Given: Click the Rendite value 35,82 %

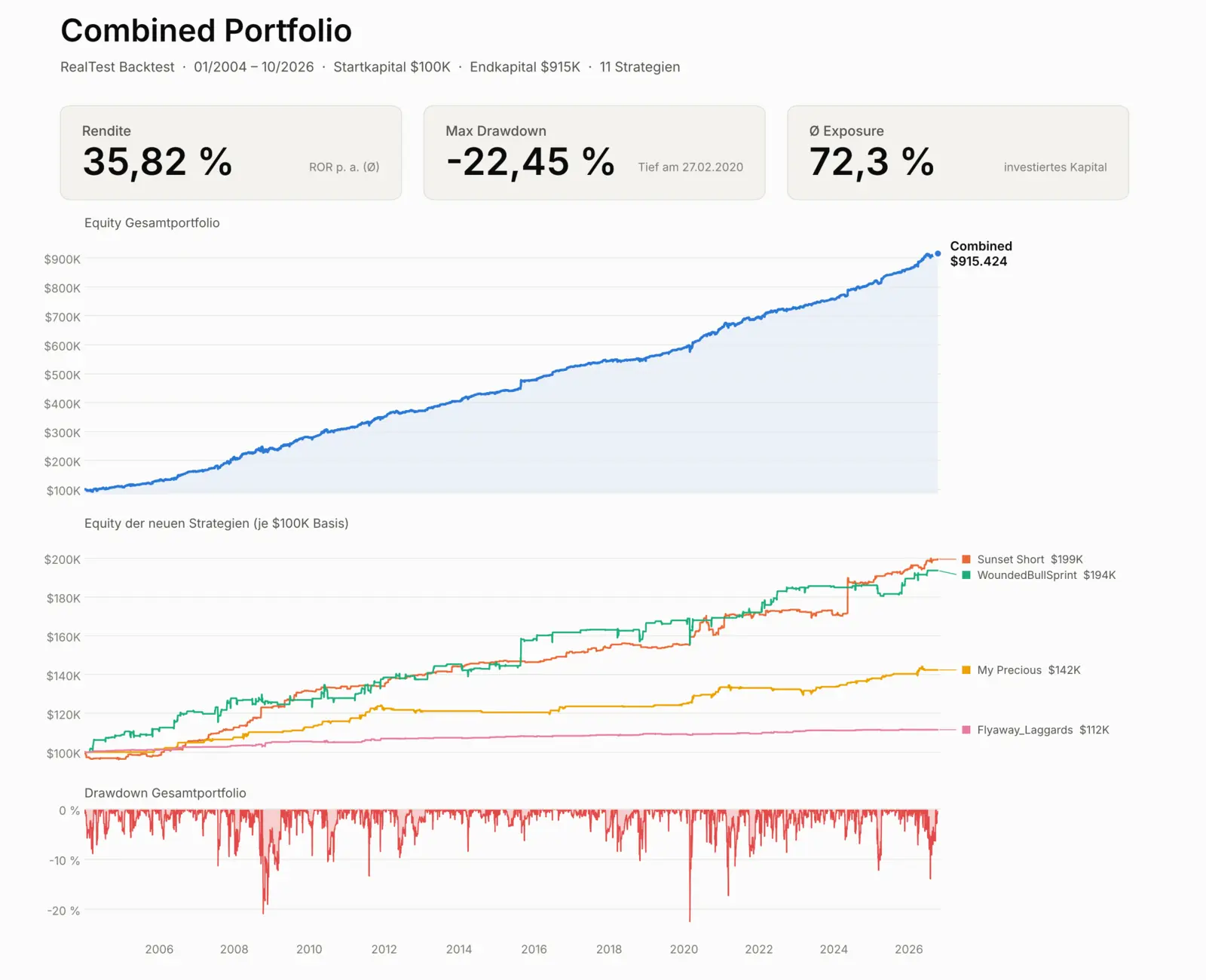Looking at the screenshot, I should (158, 162).
